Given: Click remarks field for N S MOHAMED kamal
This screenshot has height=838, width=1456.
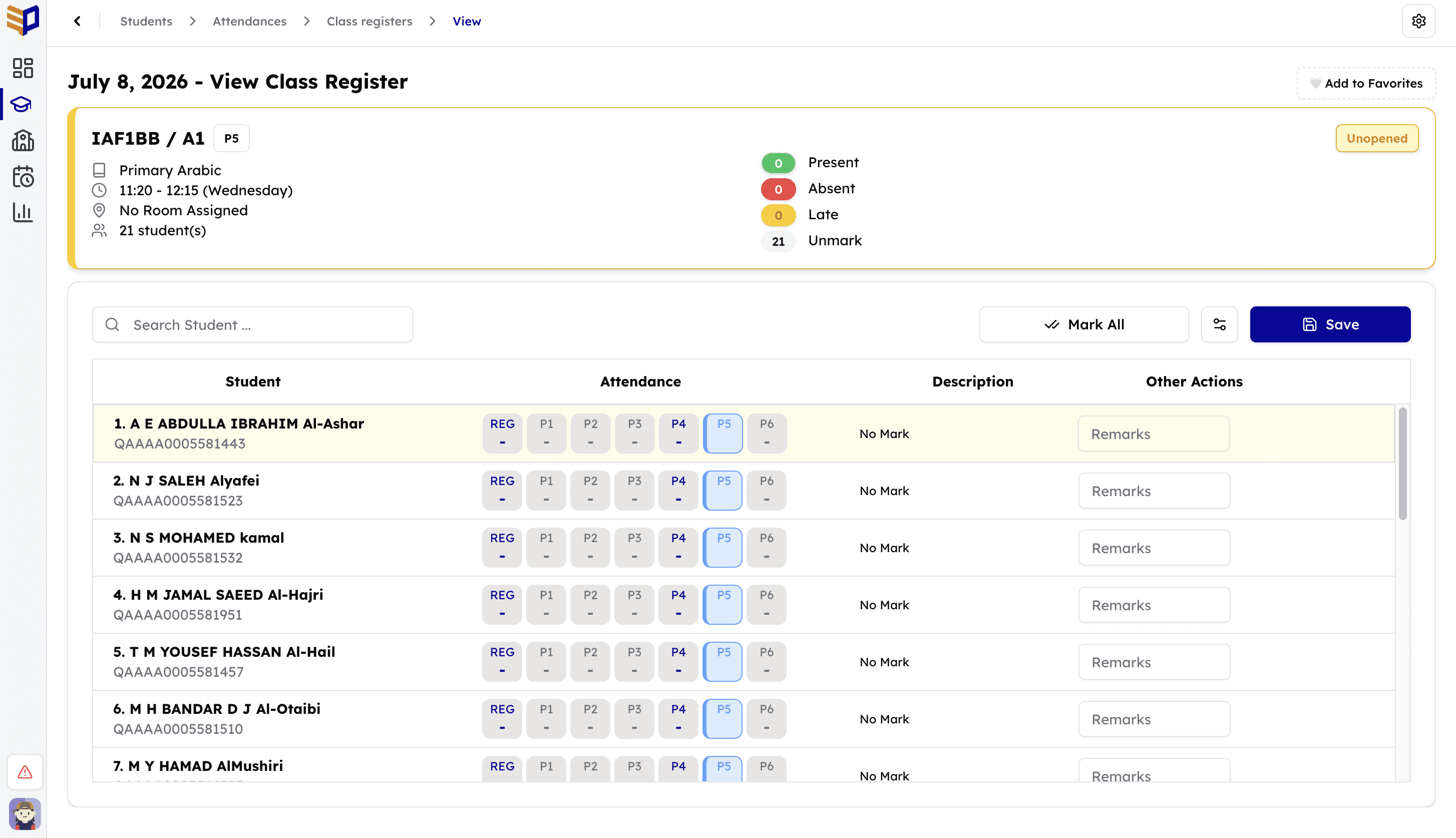Looking at the screenshot, I should (x=1154, y=548).
